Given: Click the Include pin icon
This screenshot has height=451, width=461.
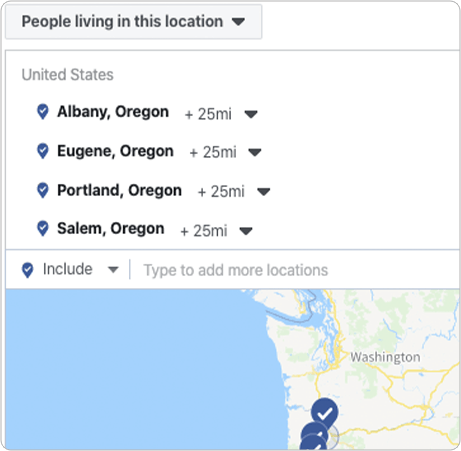Looking at the screenshot, I should coord(28,270).
